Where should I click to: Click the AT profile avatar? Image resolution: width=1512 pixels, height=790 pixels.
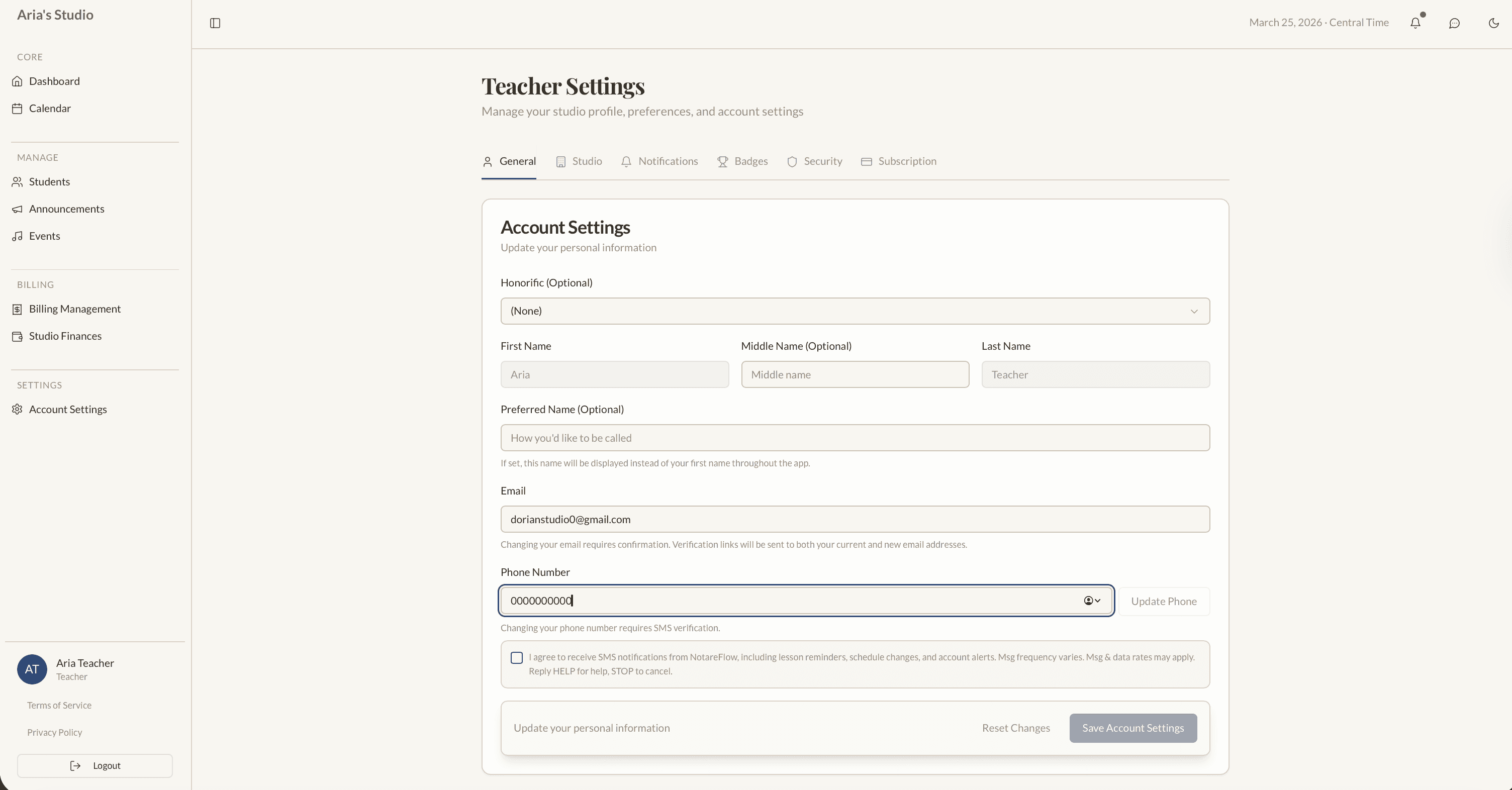point(32,669)
